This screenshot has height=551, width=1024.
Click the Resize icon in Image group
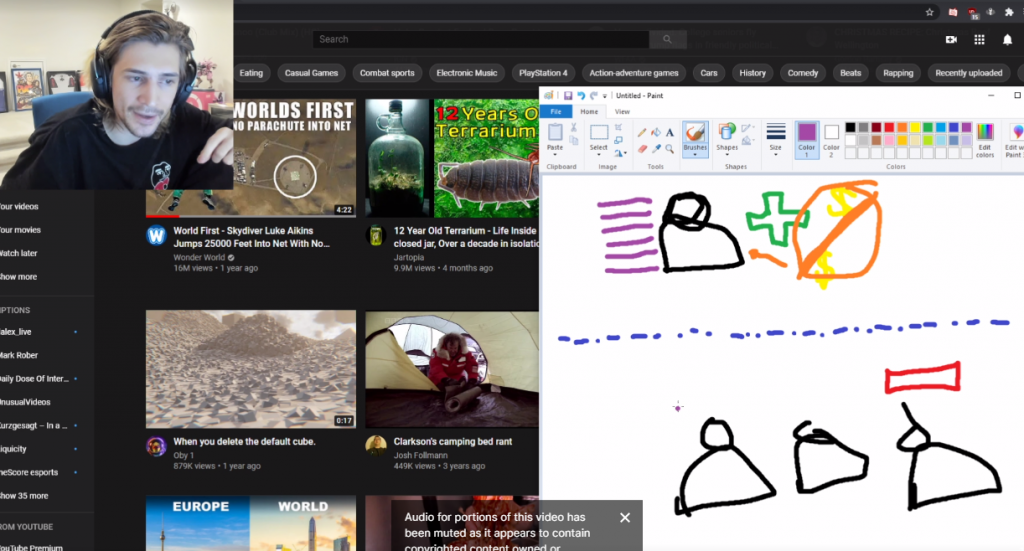(x=618, y=140)
